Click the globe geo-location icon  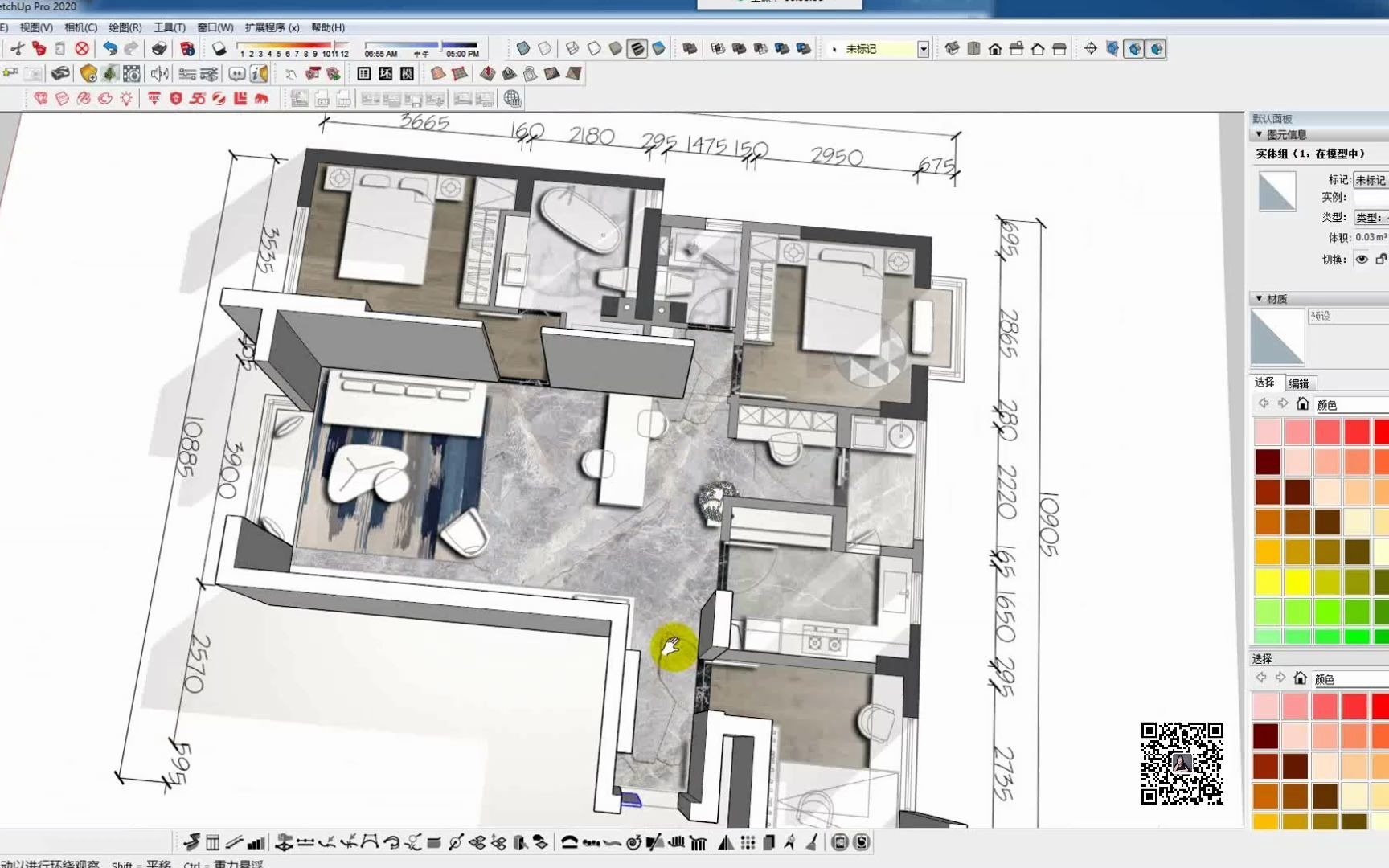tap(512, 99)
